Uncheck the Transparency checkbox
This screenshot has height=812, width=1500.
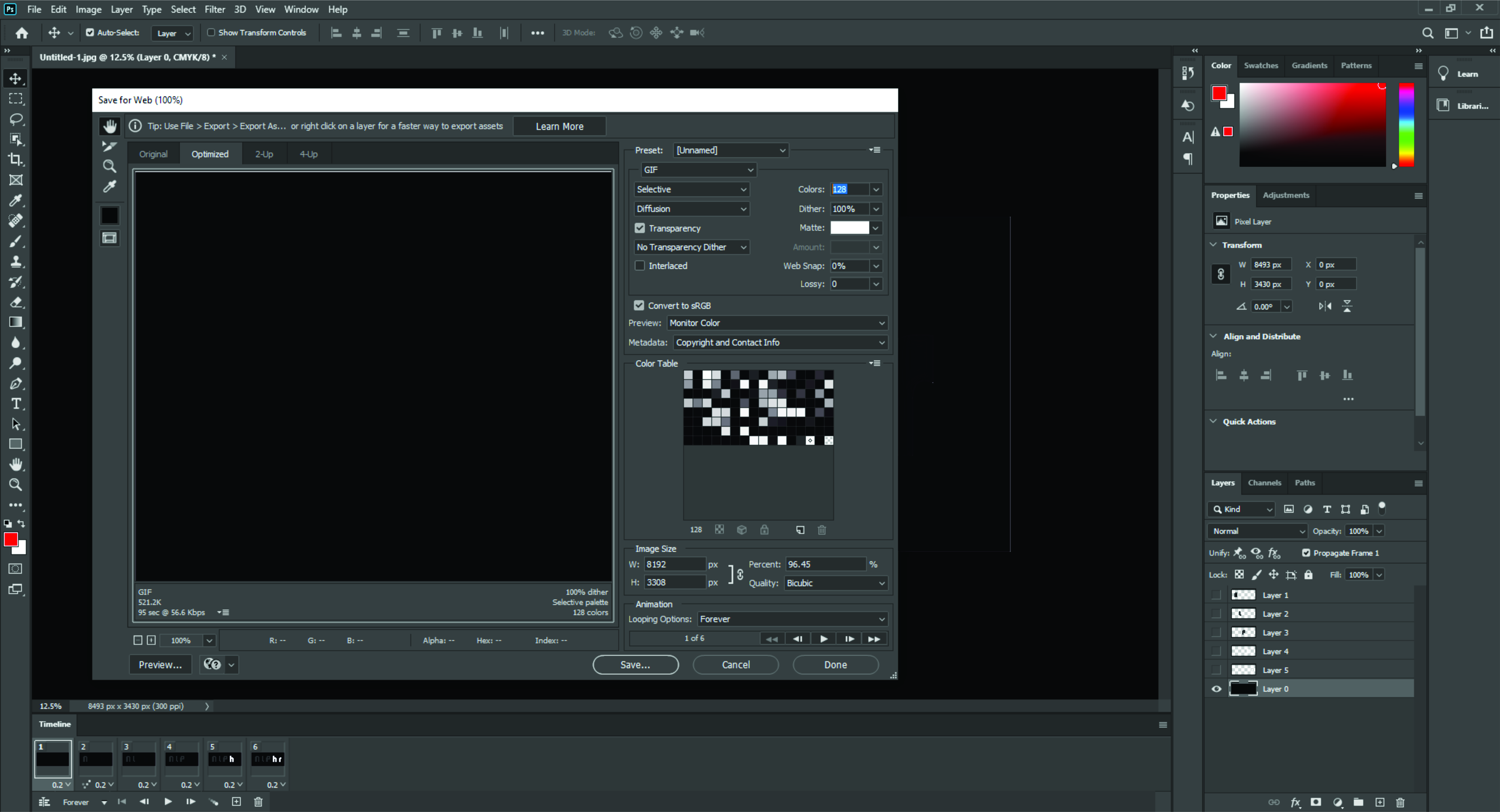pos(640,228)
